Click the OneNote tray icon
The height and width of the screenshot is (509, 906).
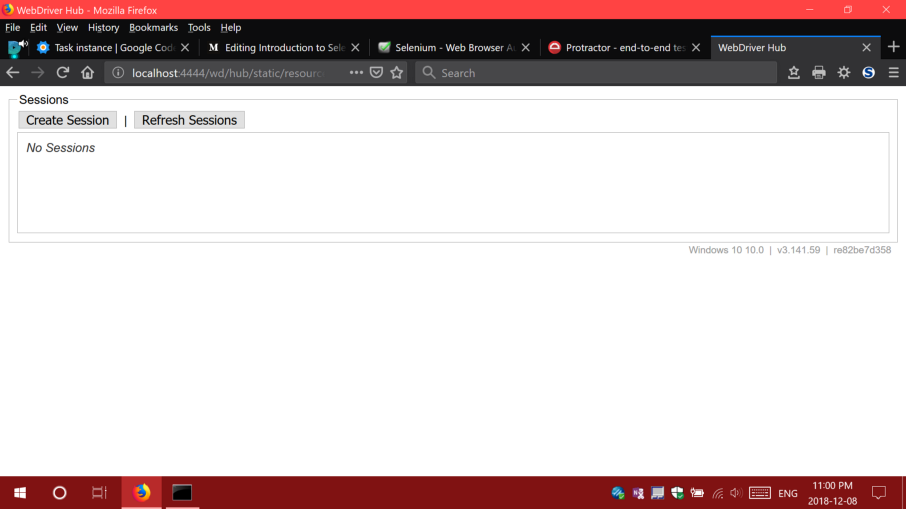coord(638,493)
